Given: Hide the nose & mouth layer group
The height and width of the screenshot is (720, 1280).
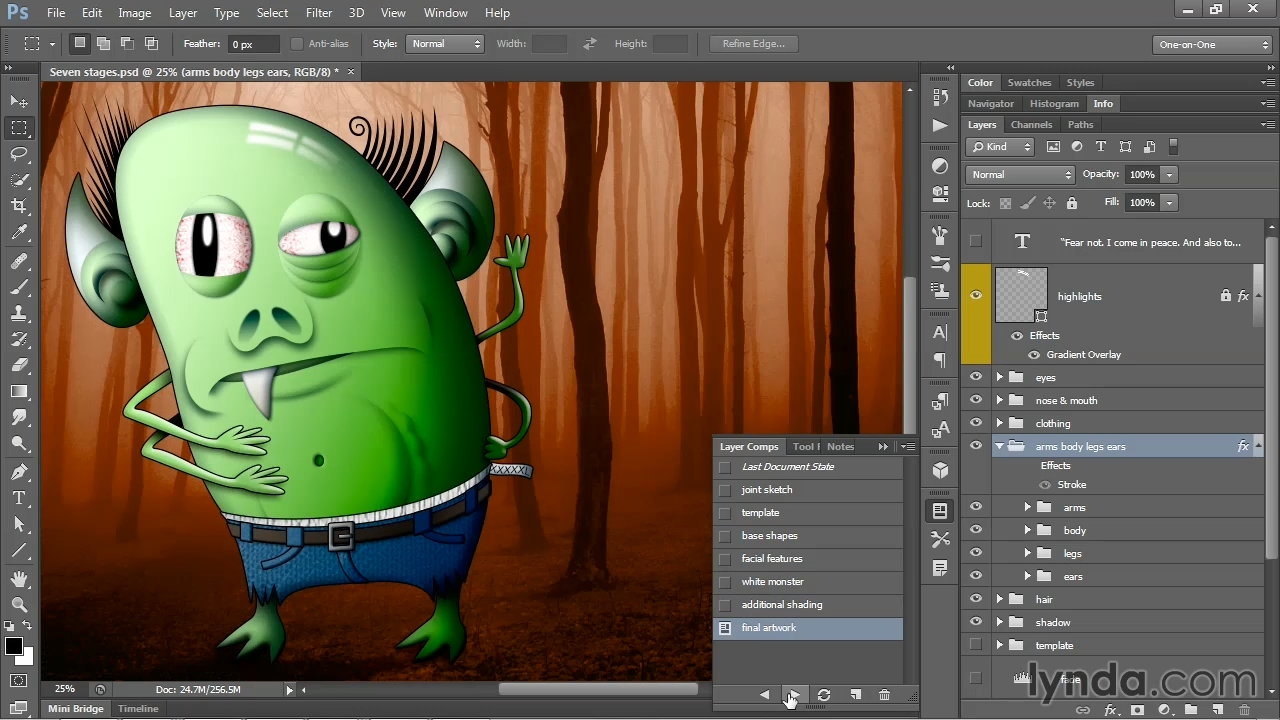Looking at the screenshot, I should (976, 400).
